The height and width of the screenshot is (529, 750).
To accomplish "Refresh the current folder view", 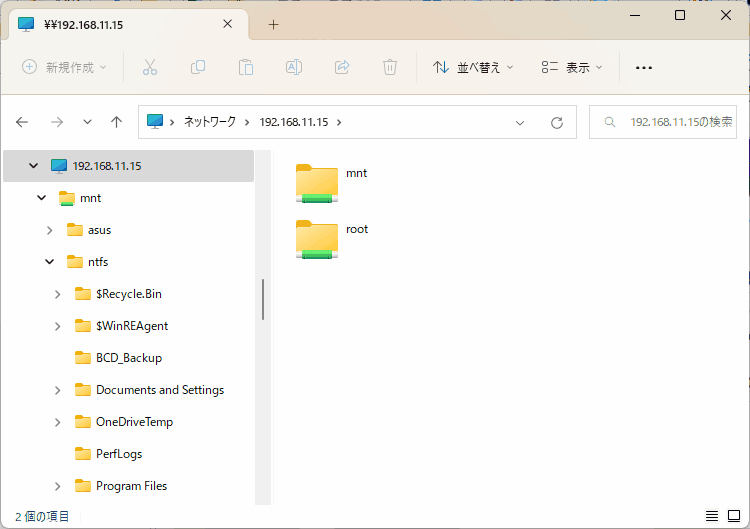I will 557,123.
